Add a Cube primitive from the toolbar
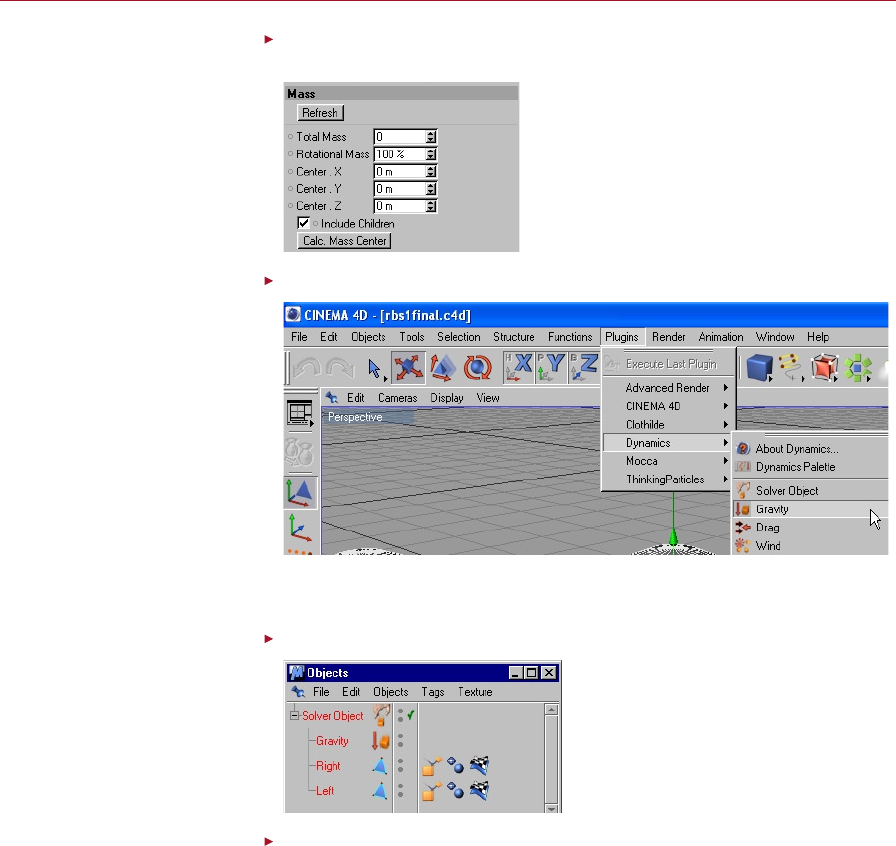Viewport: 896px width, 846px height. click(759, 368)
